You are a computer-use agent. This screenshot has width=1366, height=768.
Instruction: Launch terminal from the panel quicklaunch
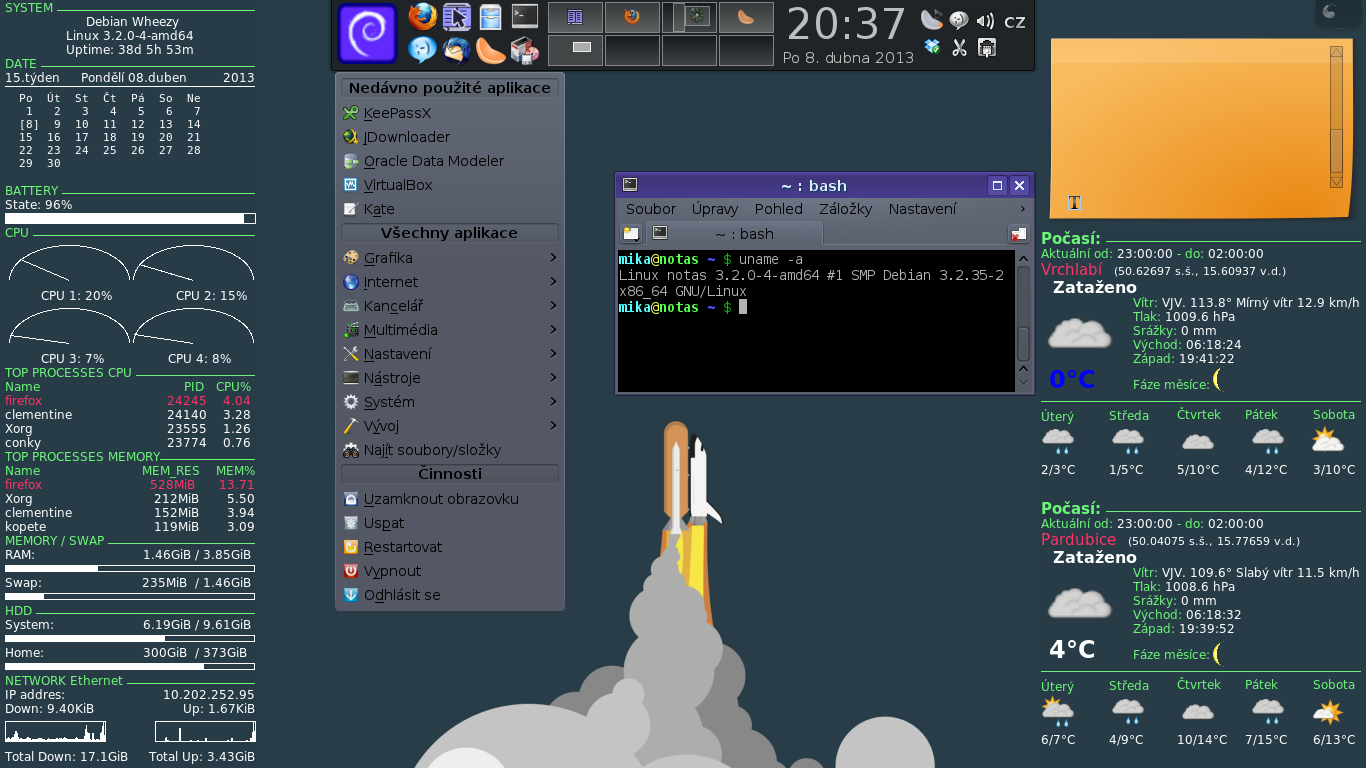524,16
